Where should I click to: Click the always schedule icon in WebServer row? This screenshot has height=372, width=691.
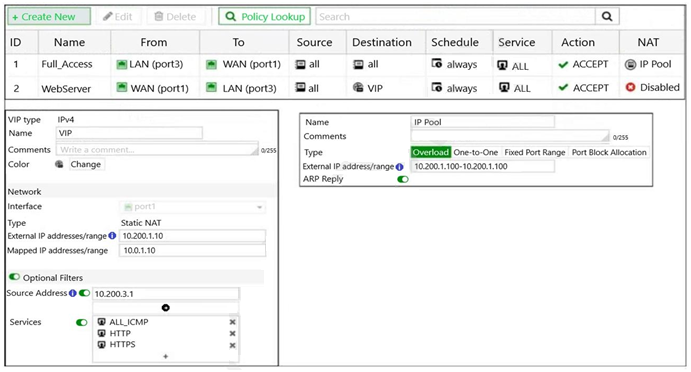(437, 87)
